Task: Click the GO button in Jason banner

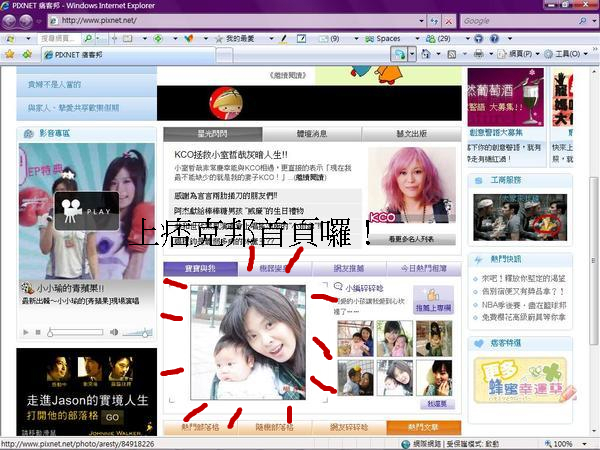Action: tap(112, 417)
